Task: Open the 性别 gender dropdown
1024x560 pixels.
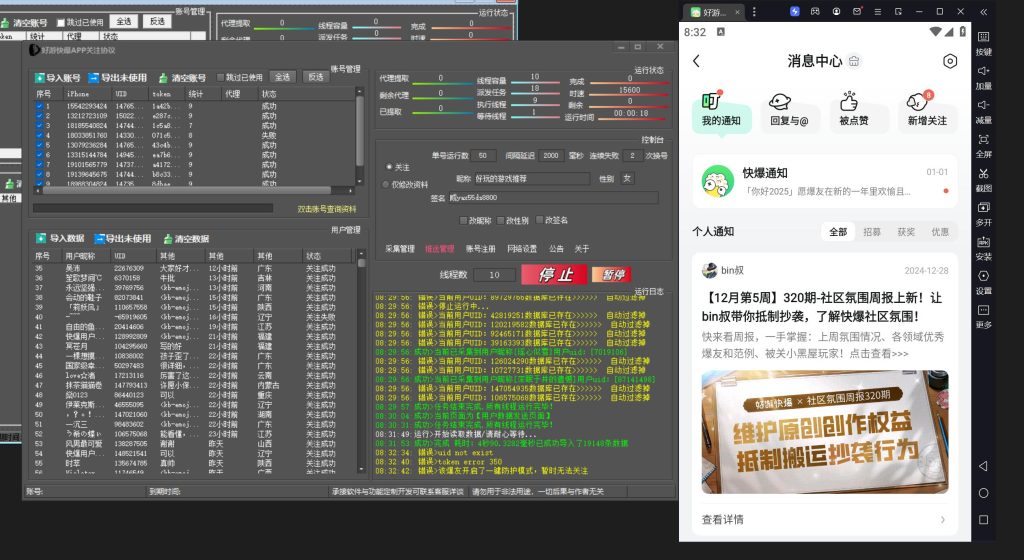Action: (627, 178)
